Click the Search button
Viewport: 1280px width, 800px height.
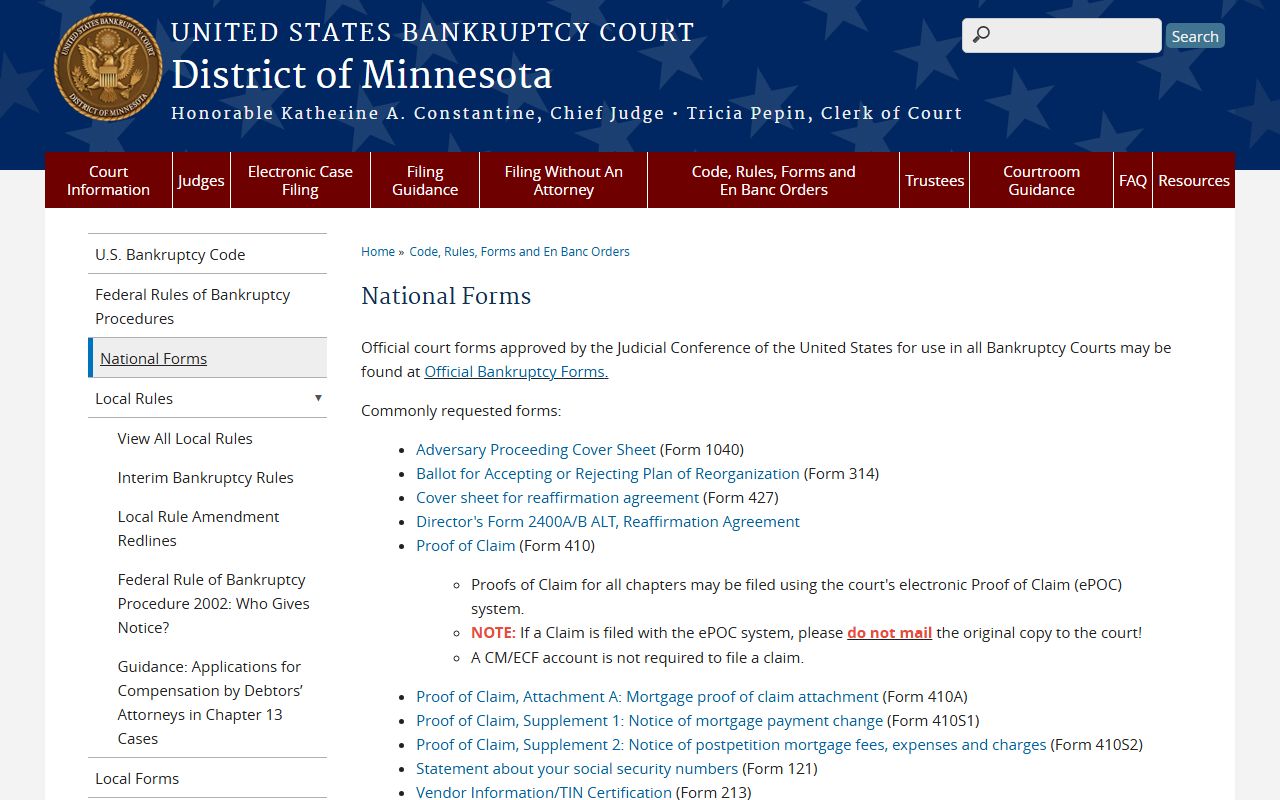coord(1195,36)
